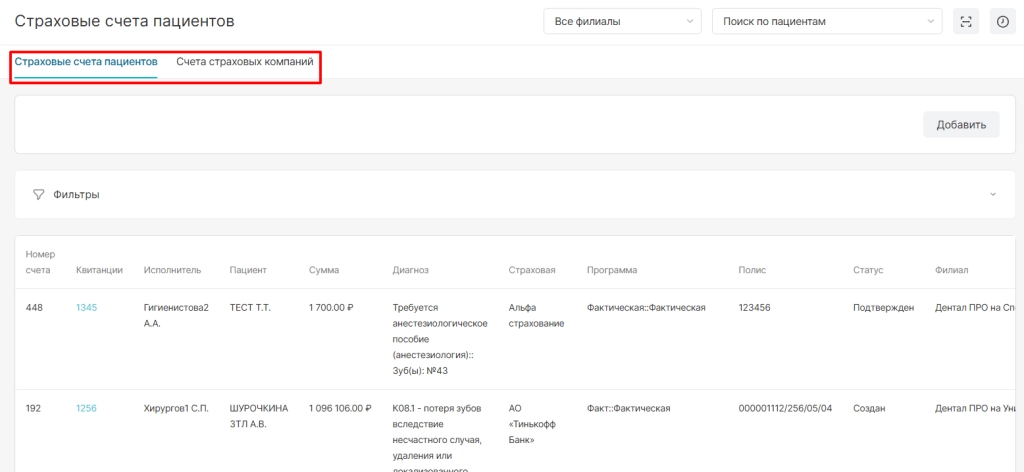Screen dimensions: 1024x472
Task: Click the Сумма column header
Action: (324, 270)
